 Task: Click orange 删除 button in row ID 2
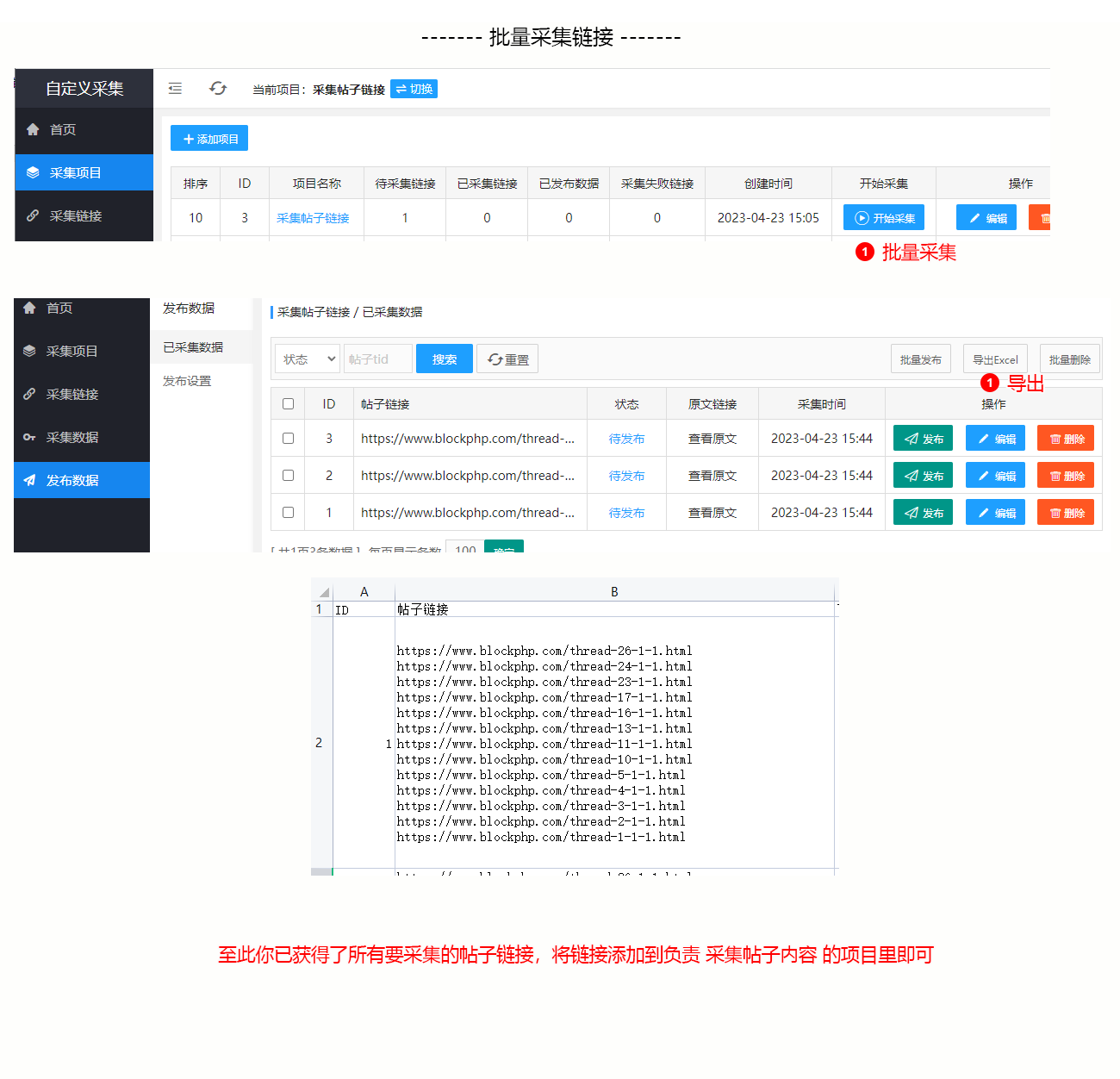[1066, 475]
